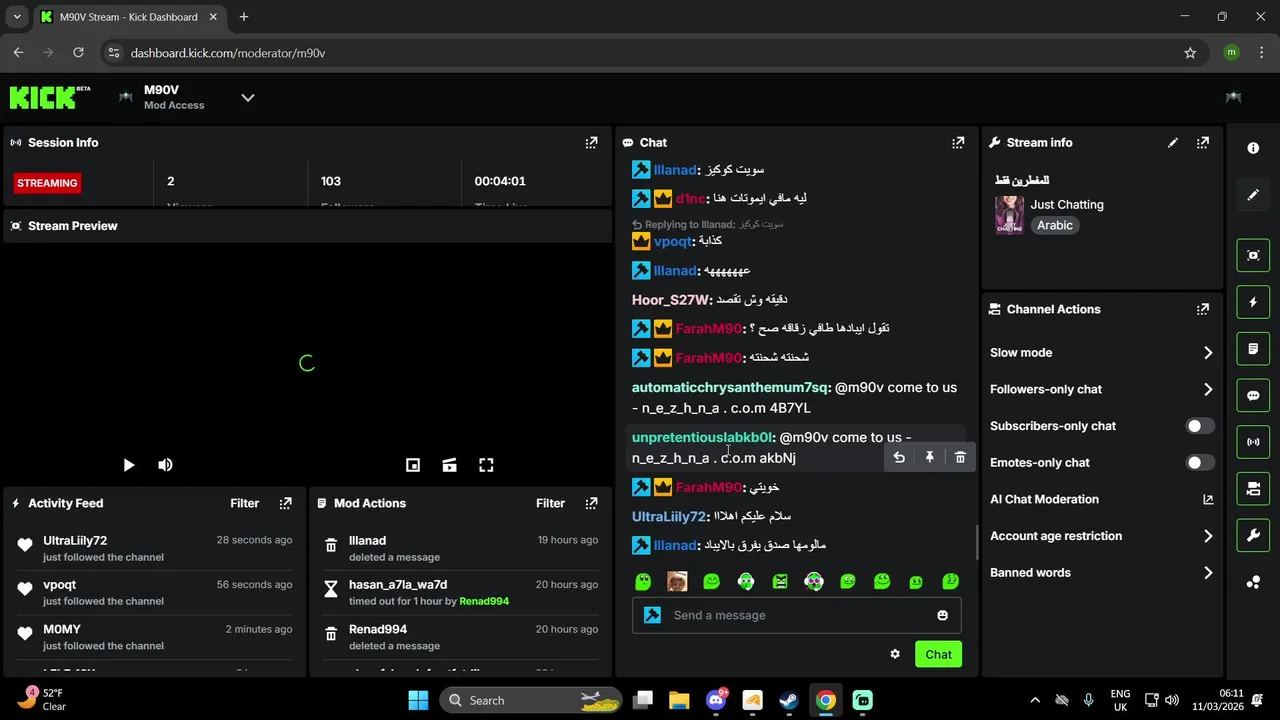Click the Send a message field

tap(797, 615)
